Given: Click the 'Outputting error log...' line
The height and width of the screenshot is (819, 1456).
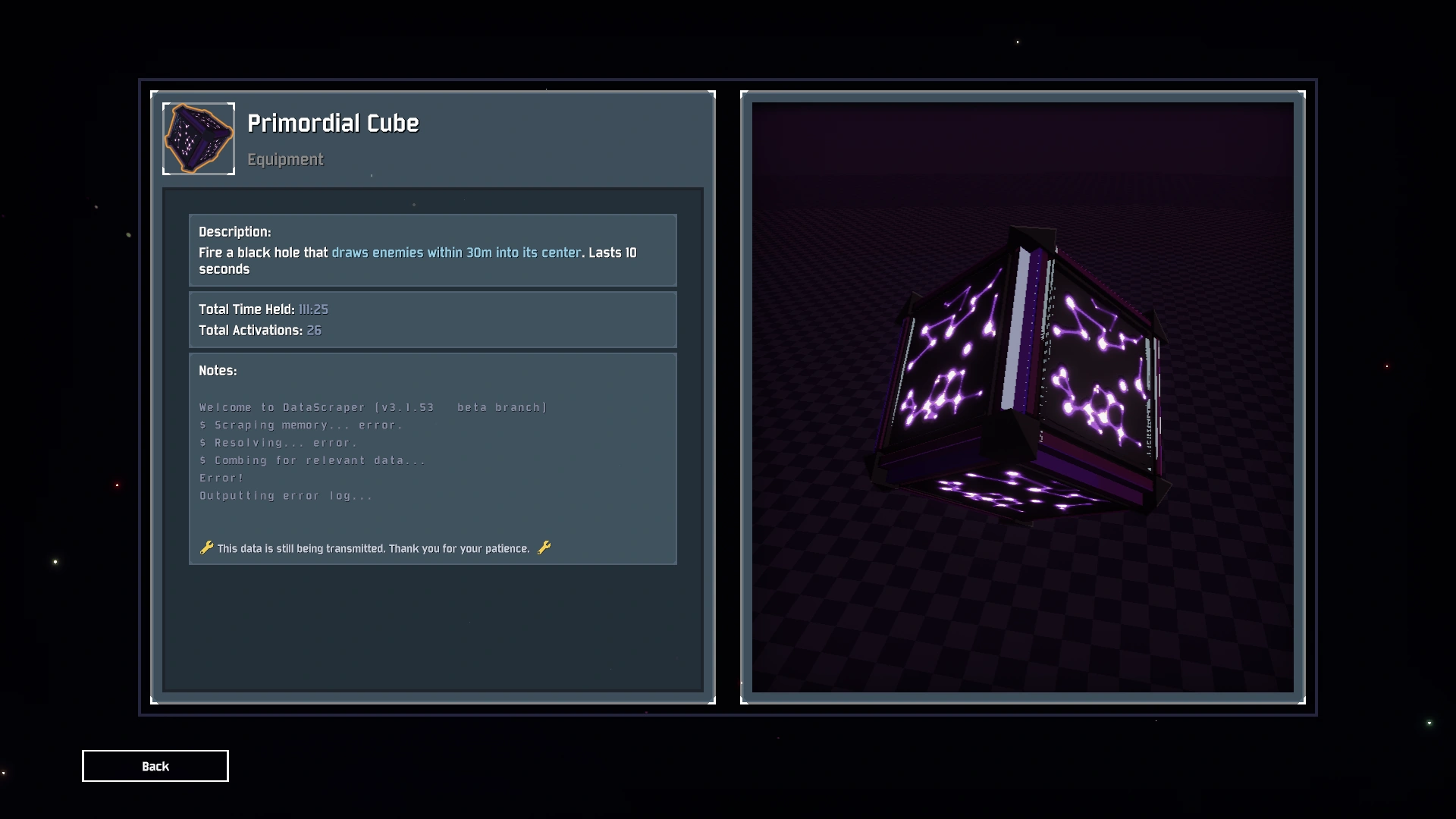Looking at the screenshot, I should 286,496.
